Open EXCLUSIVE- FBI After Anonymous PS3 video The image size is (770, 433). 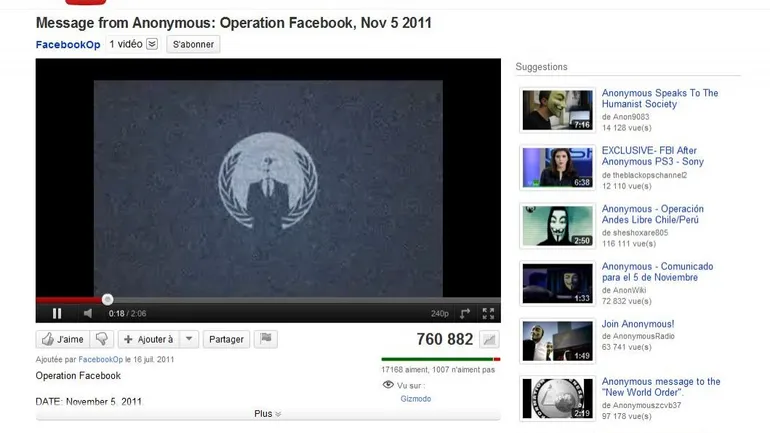tap(653, 156)
